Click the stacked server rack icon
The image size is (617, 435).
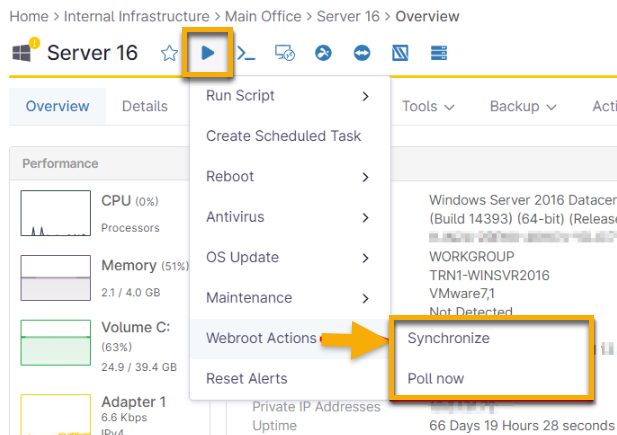pyautogui.click(x=438, y=53)
